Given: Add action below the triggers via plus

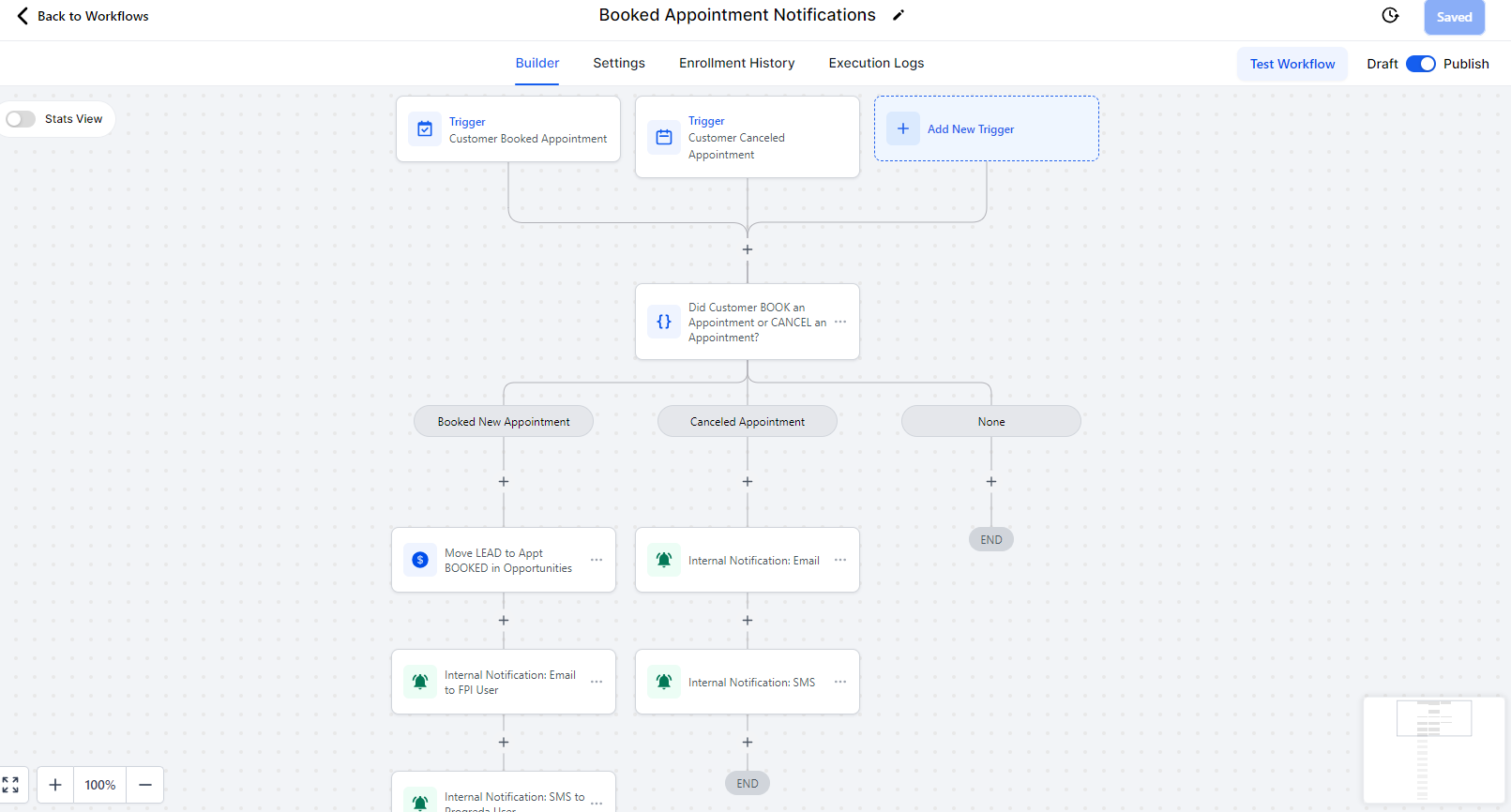Looking at the screenshot, I should 748,249.
